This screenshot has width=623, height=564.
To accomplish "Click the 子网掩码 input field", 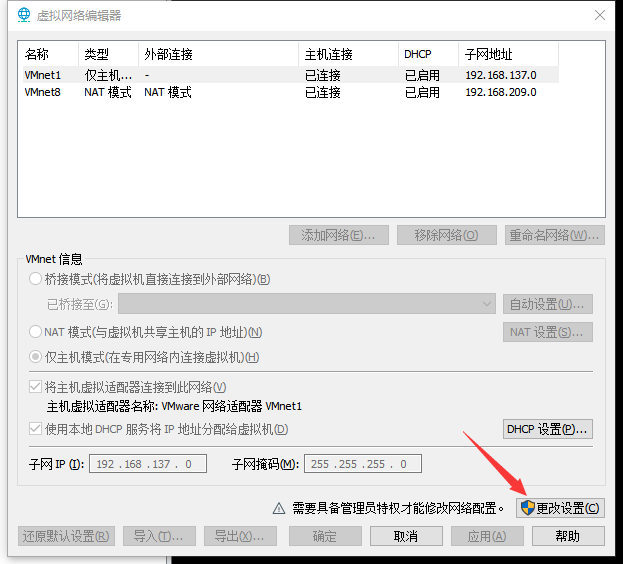I will point(363,464).
